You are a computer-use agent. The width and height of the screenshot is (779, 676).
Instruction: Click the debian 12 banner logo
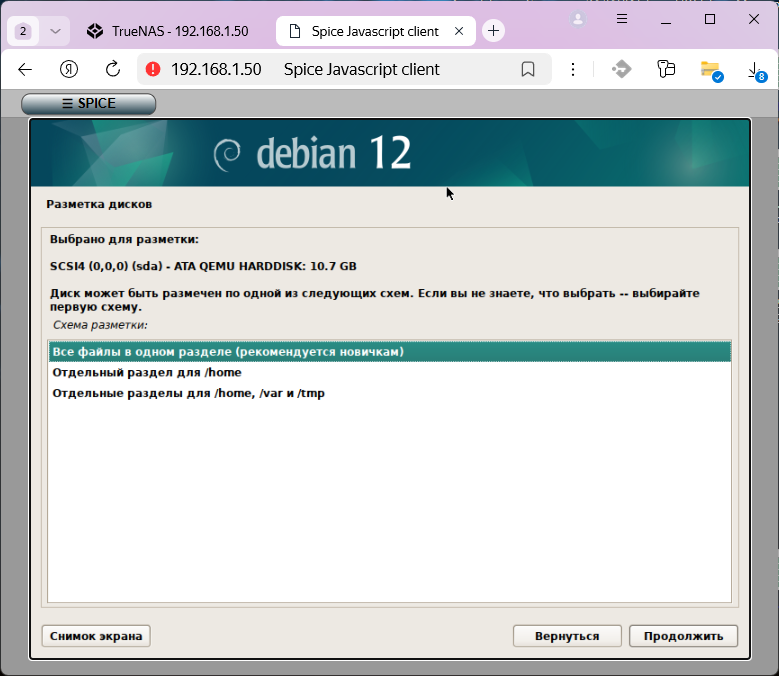[312, 153]
